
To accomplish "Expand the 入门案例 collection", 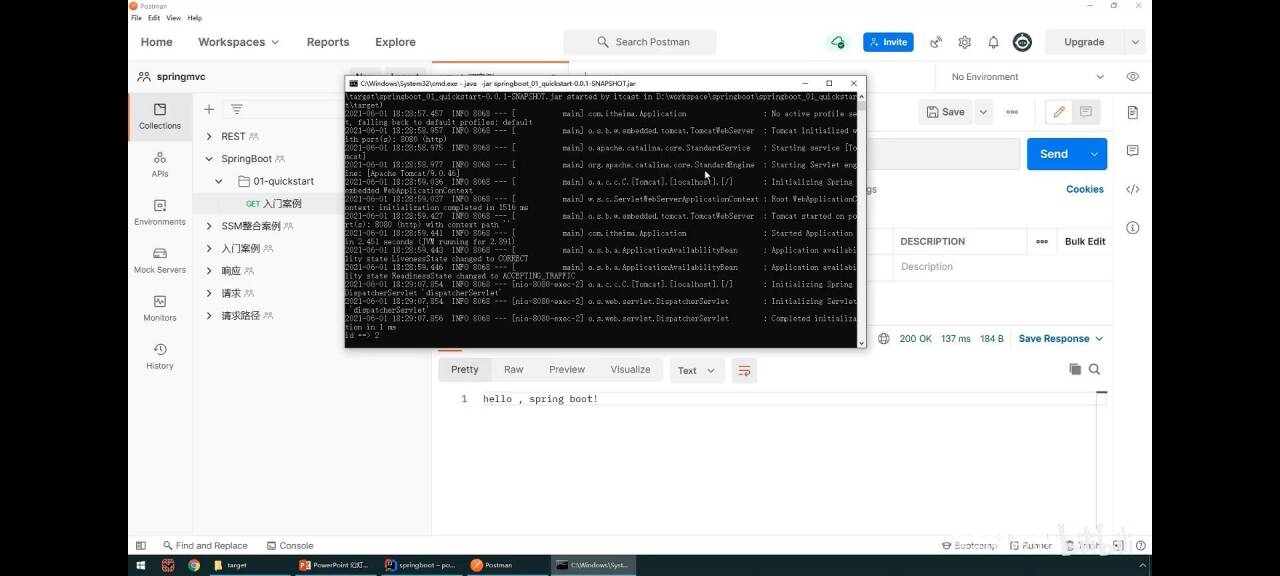I will click(x=209, y=248).
